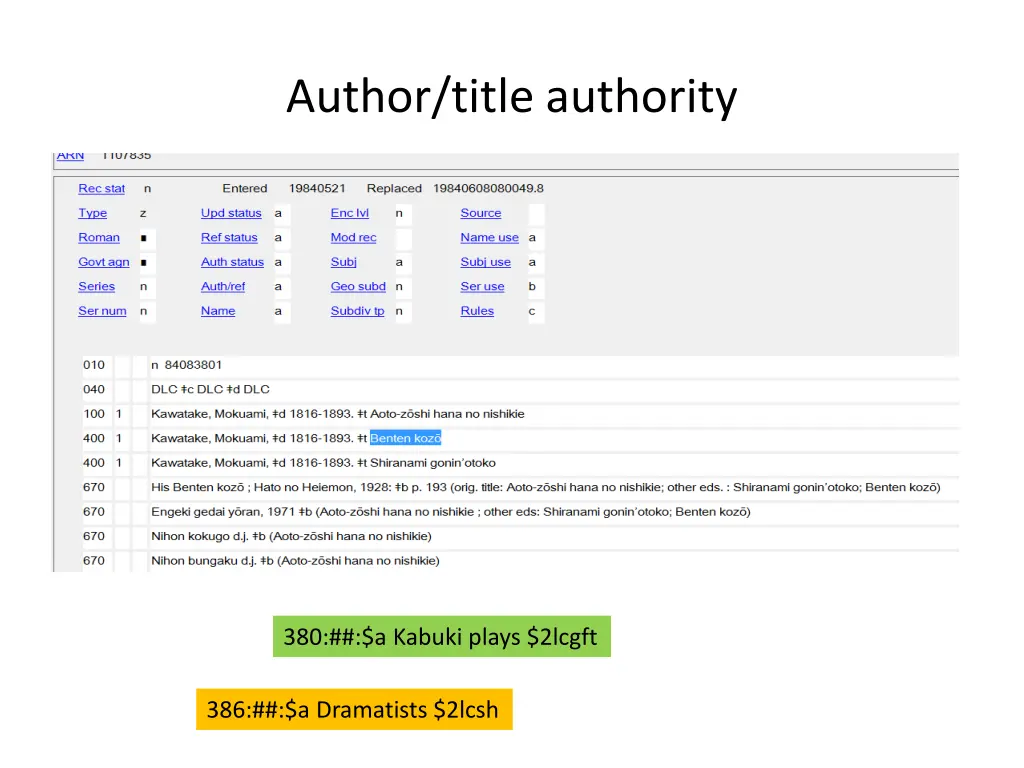The height and width of the screenshot is (768, 1024).
Task: Click the Source value box
Action: (536, 214)
